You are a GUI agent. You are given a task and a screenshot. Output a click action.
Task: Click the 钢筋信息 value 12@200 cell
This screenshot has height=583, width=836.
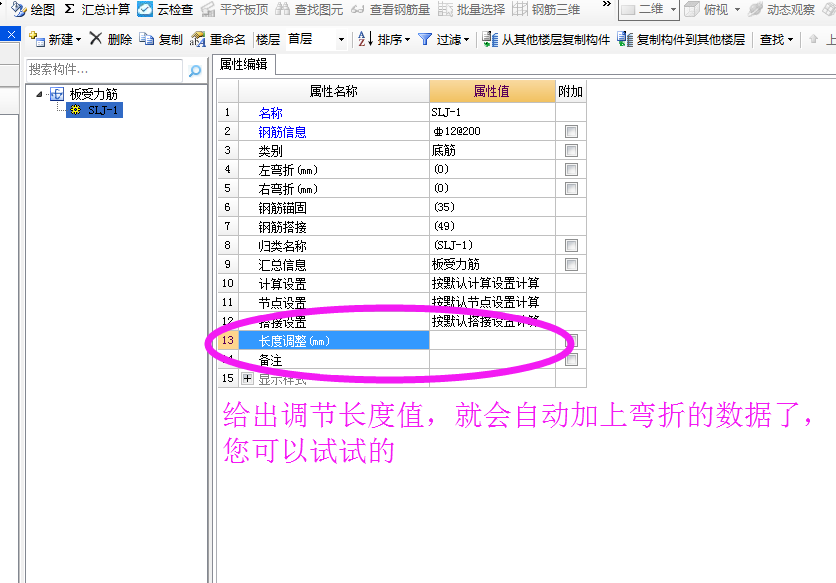[x=492, y=131]
